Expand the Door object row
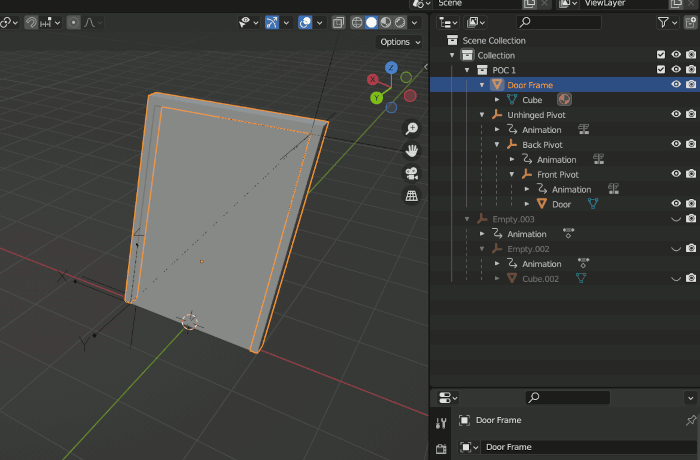This screenshot has height=460, width=700. click(527, 204)
